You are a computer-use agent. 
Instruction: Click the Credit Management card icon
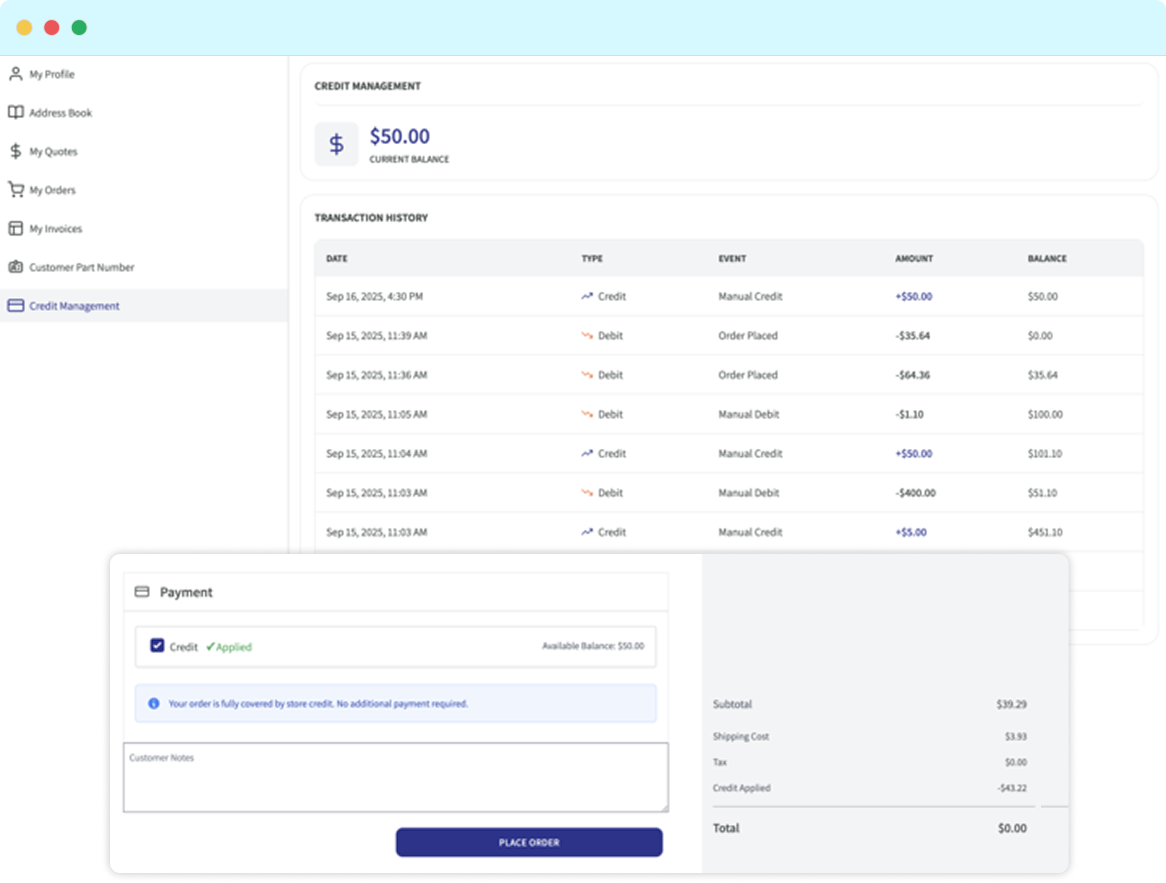15,306
